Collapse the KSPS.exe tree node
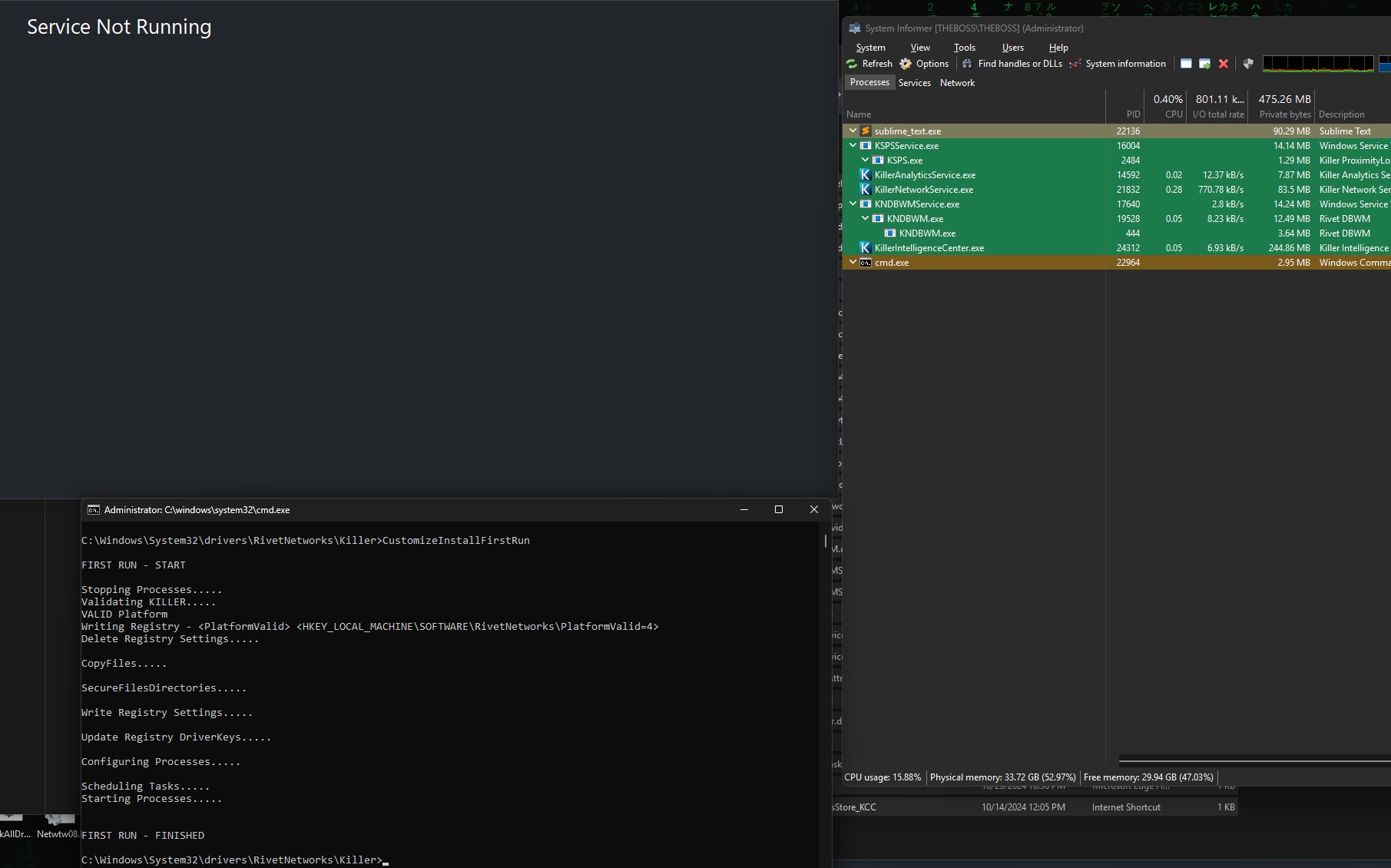Screen dimensions: 1391x868 point(865,161)
